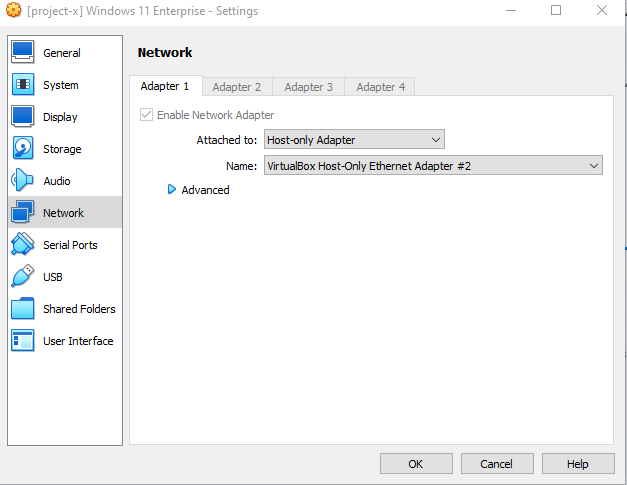Select the Audio speaker icon
The width and height of the screenshot is (627, 485).
pos(23,181)
